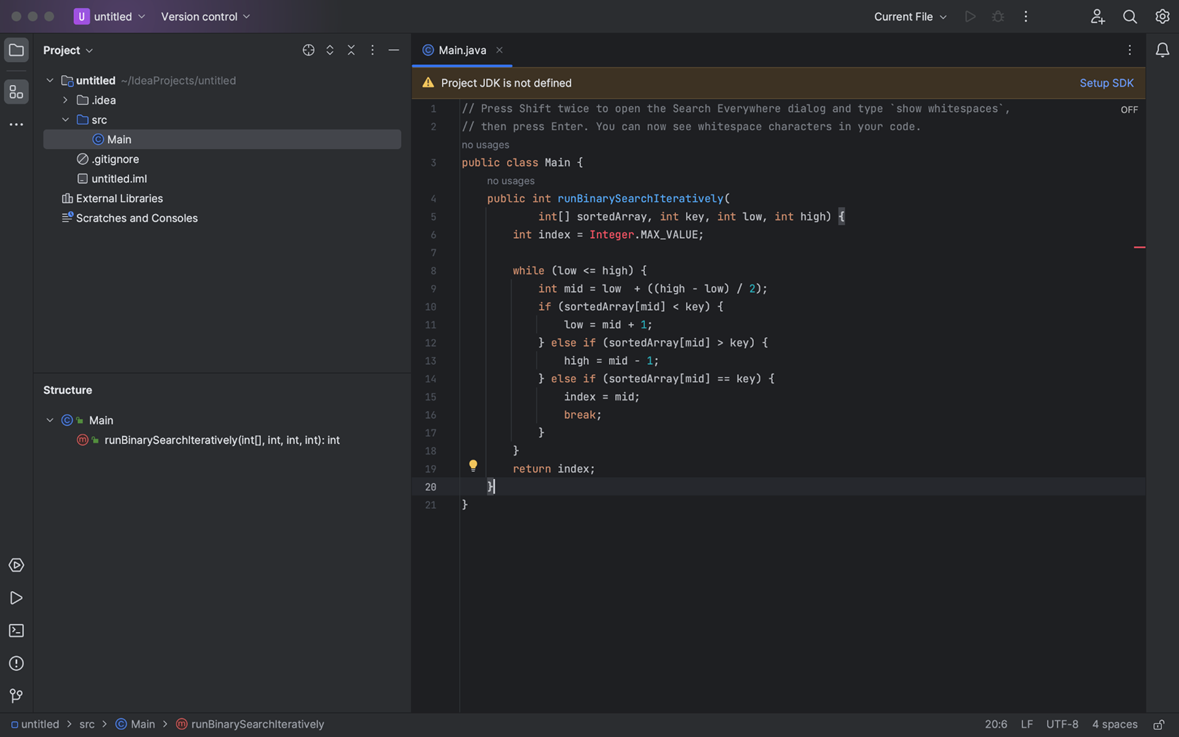Open main toolbar more actions menu
The width and height of the screenshot is (1179, 737).
coord(1026,17)
